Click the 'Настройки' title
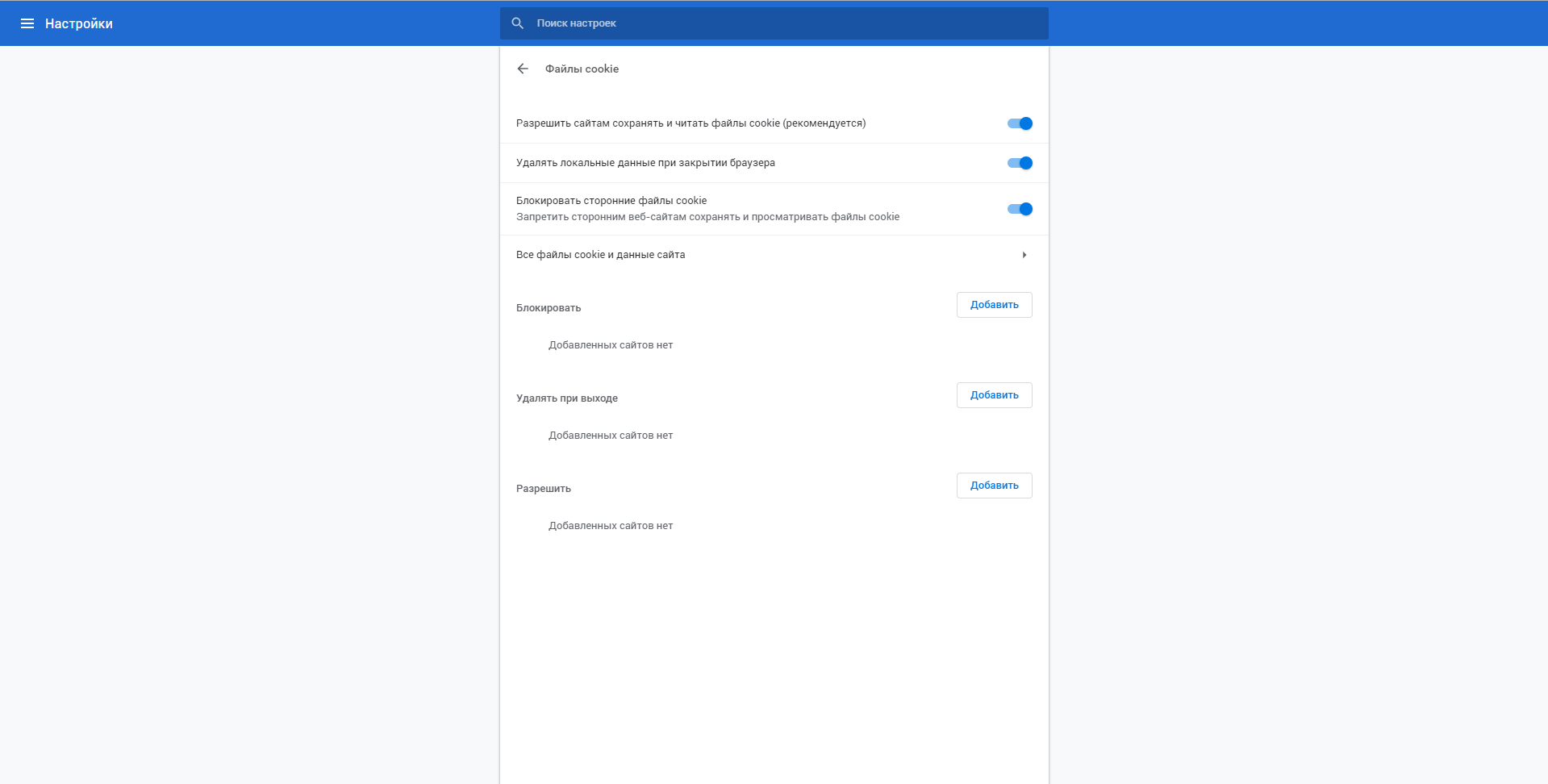 tap(79, 23)
